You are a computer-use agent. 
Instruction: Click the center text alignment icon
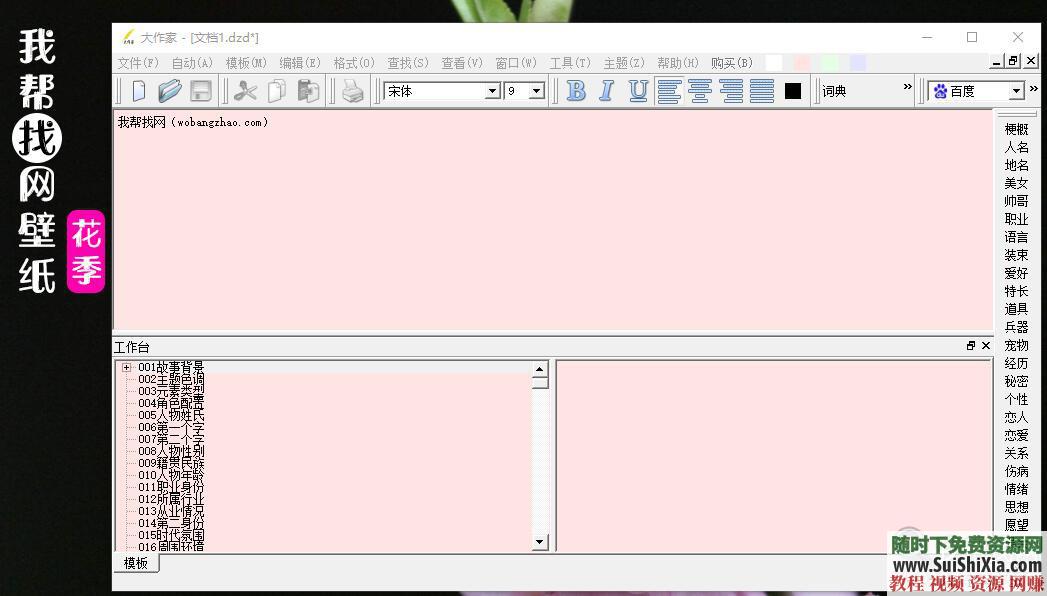pyautogui.click(x=700, y=91)
